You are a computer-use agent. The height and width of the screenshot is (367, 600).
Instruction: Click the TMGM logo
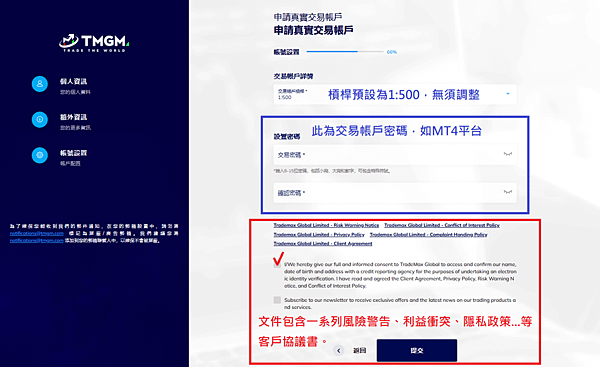[94, 42]
